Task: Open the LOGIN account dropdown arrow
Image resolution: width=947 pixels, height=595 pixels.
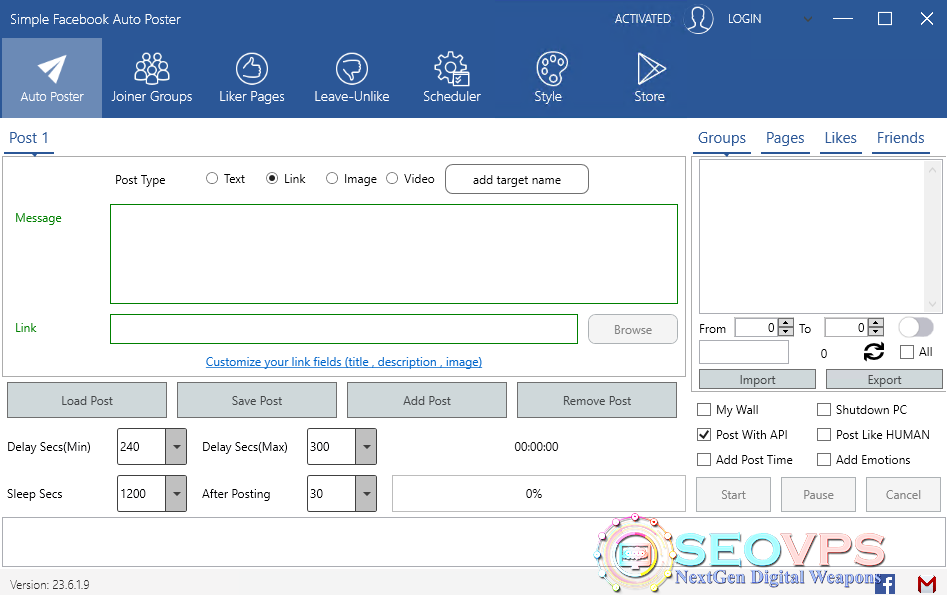Action: (x=807, y=19)
